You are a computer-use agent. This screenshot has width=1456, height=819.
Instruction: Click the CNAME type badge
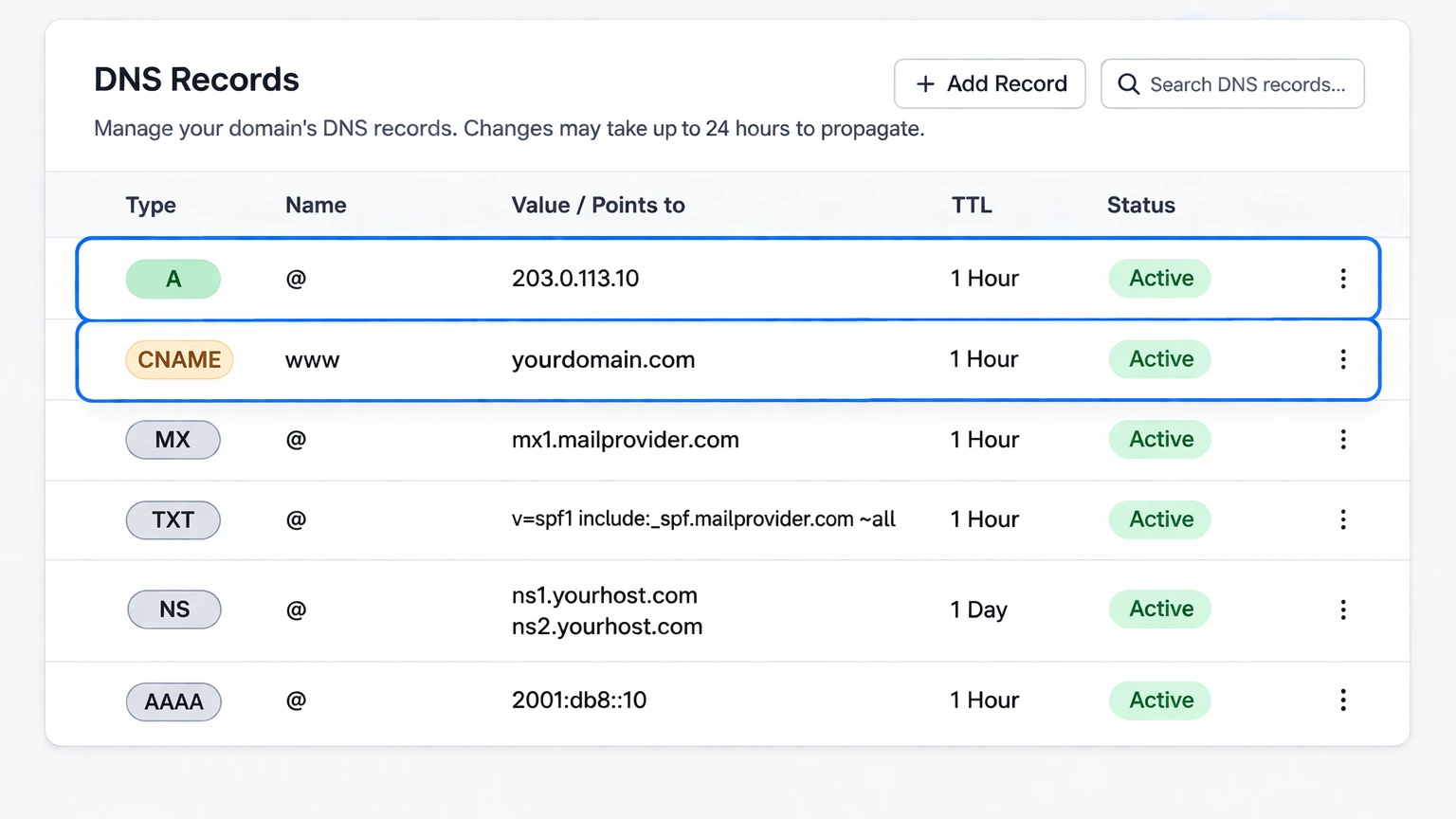point(179,359)
